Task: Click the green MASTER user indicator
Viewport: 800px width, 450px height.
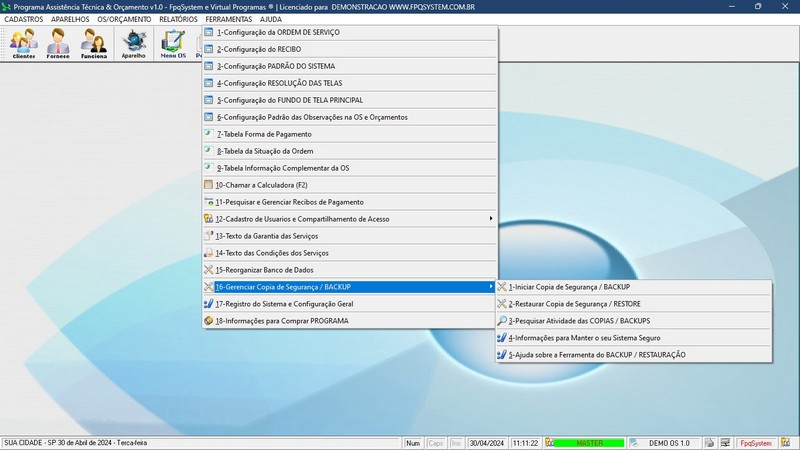Action: pyautogui.click(x=589, y=443)
